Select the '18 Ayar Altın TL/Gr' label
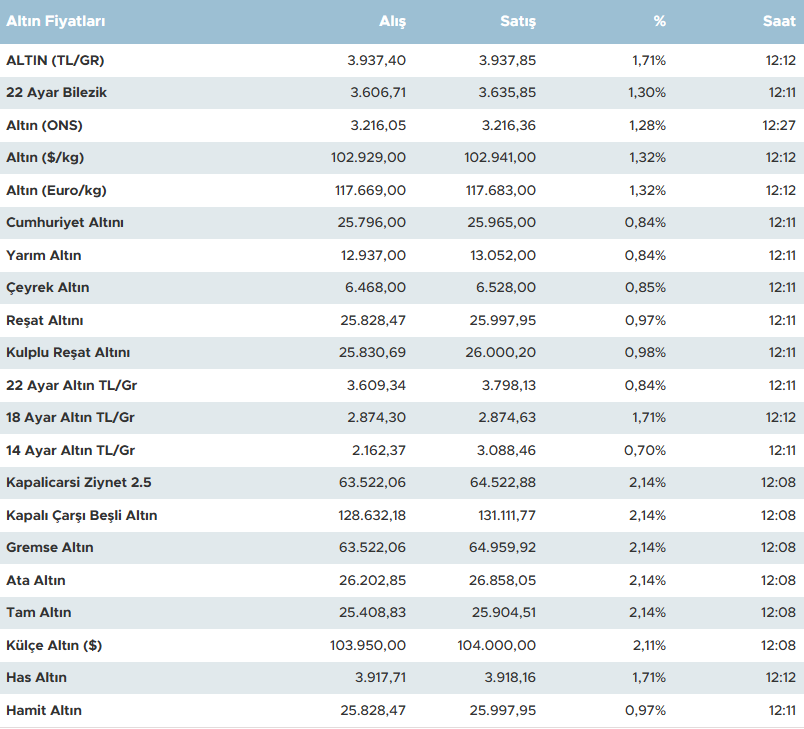The height and width of the screenshot is (729, 804). pyautogui.click(x=70, y=418)
